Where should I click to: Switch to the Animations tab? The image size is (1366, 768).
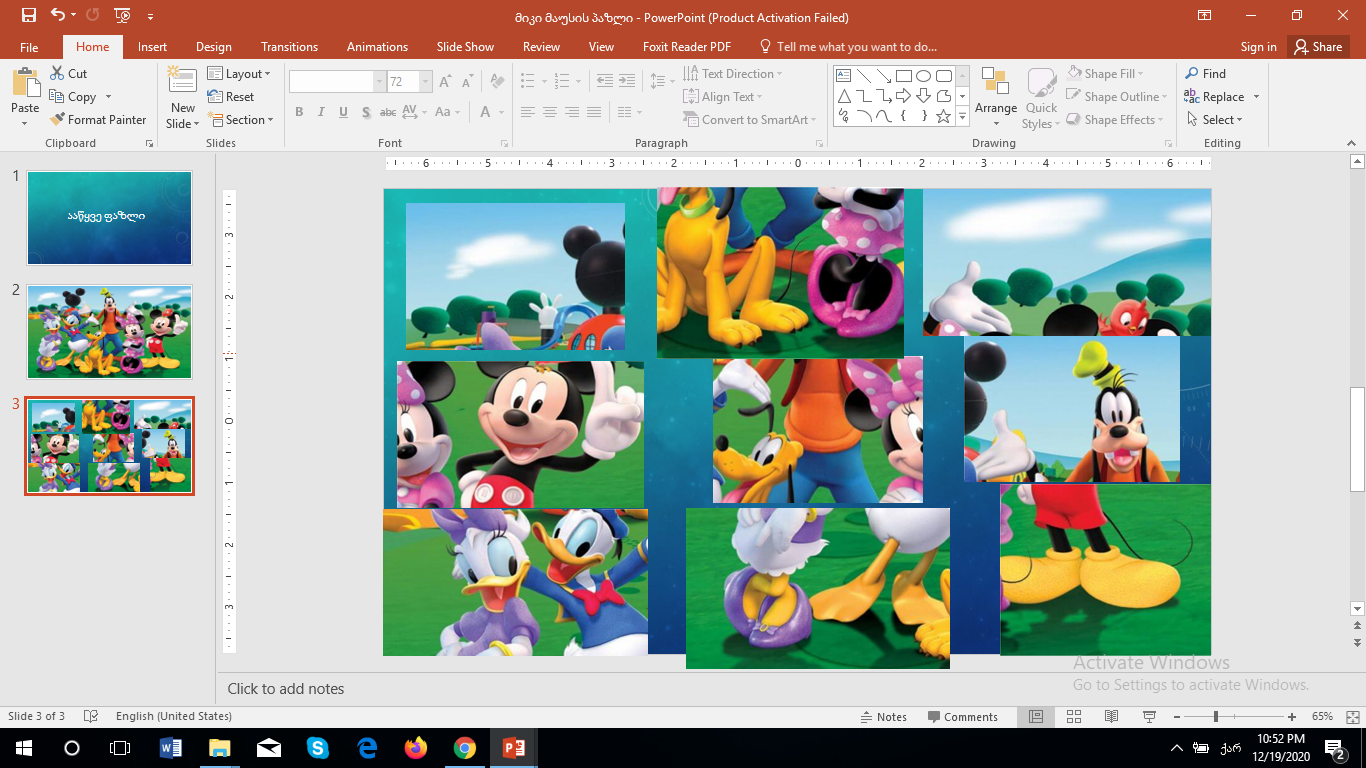tap(378, 47)
